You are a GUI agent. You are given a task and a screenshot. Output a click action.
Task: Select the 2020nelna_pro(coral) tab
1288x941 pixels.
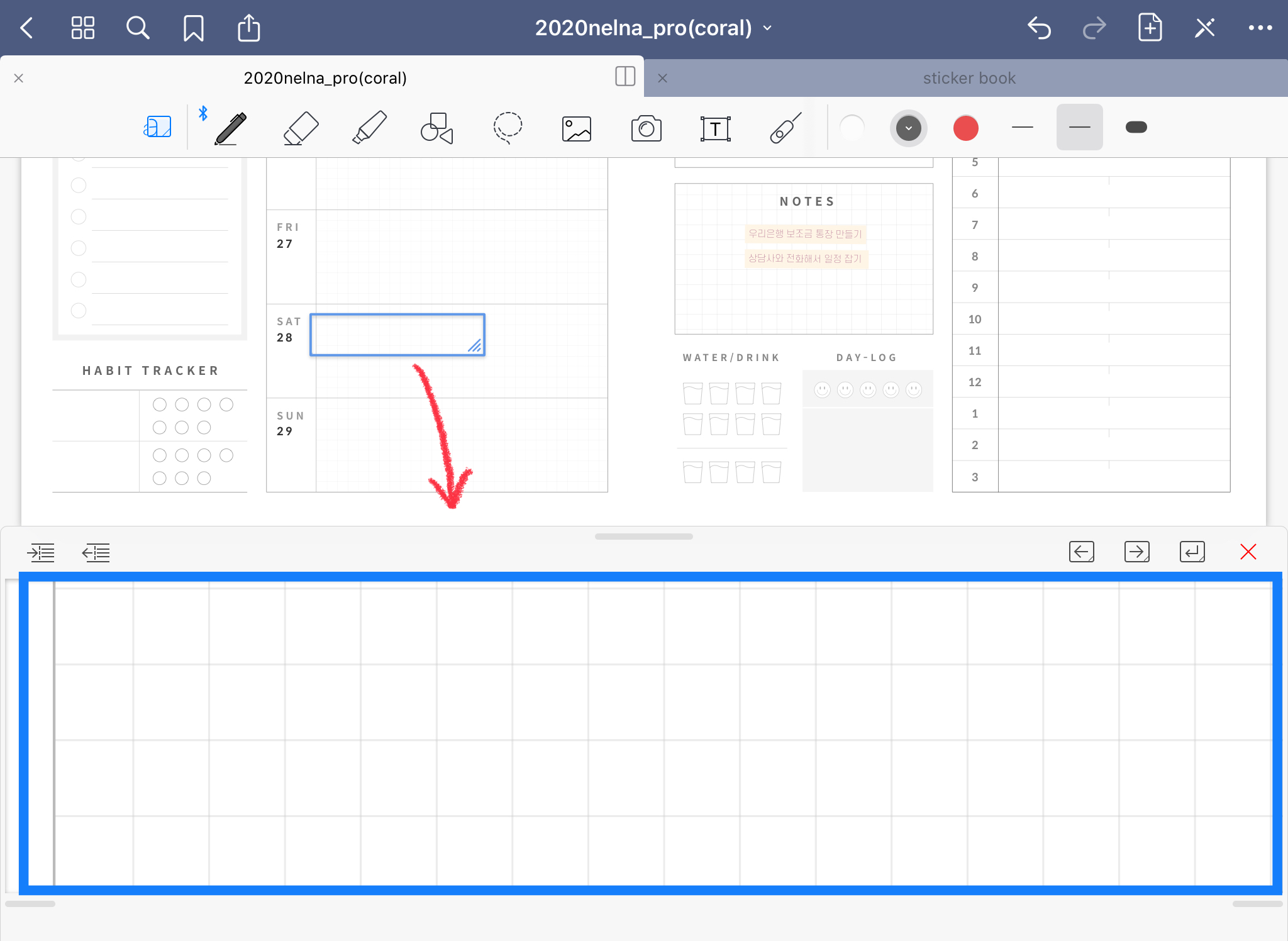point(325,78)
